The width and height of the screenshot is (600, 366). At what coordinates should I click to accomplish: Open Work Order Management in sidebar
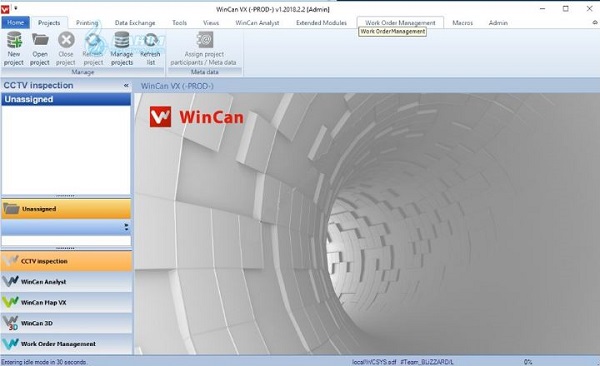[66, 344]
